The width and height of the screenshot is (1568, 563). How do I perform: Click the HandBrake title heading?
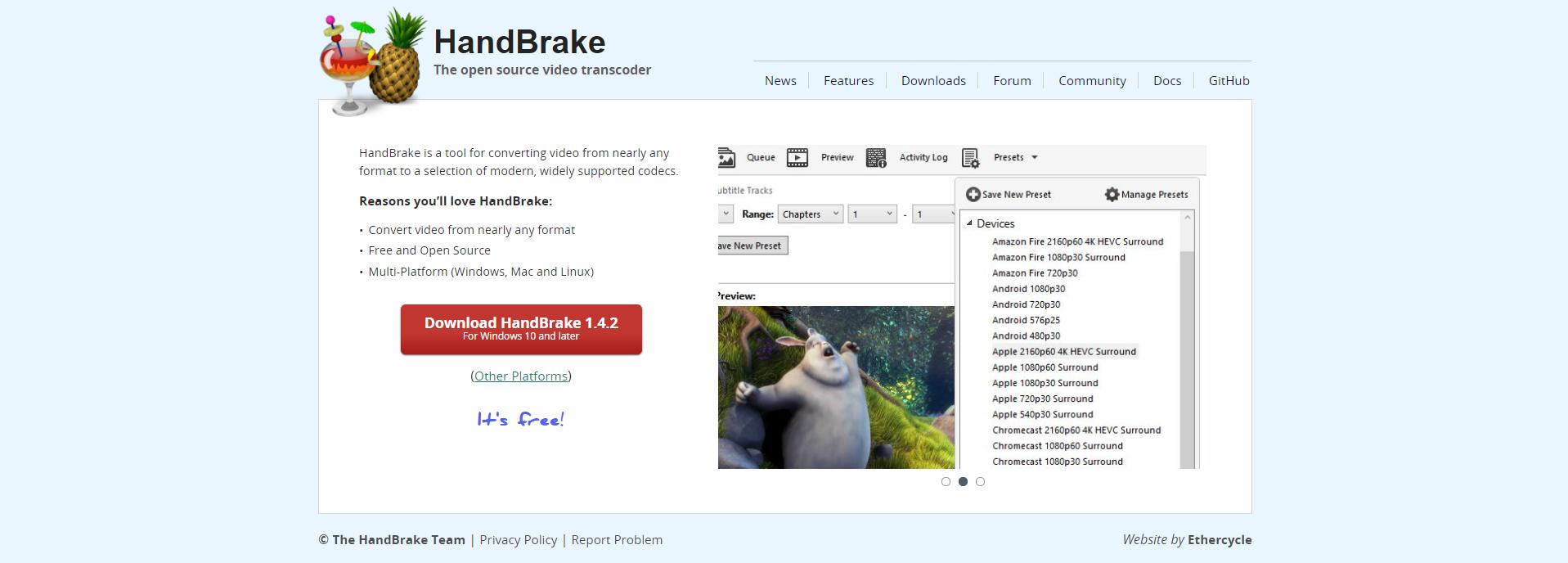point(519,42)
